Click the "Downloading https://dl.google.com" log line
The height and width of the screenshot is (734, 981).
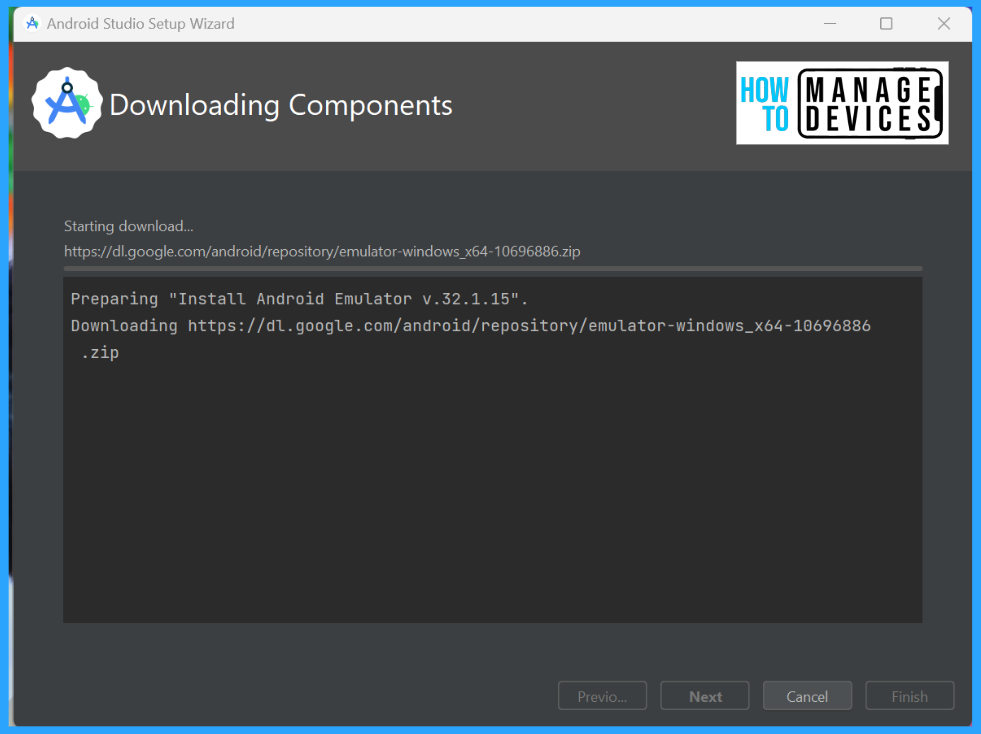(x=470, y=326)
